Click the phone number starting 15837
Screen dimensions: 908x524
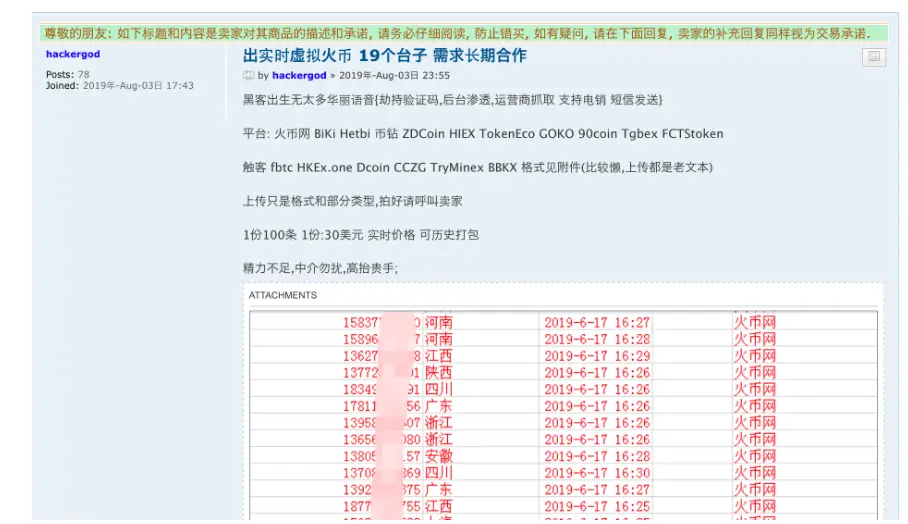click(x=382, y=323)
